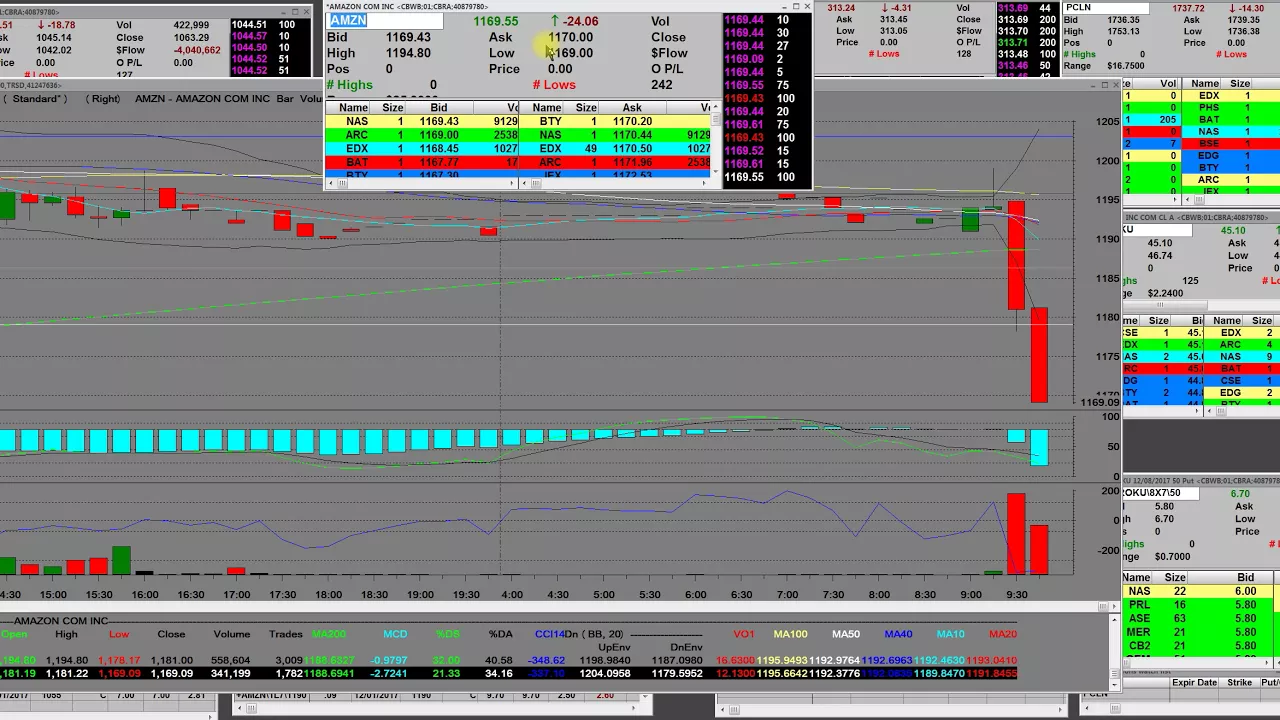
Task: Click the VO1 indicator column header
Action: click(x=744, y=634)
